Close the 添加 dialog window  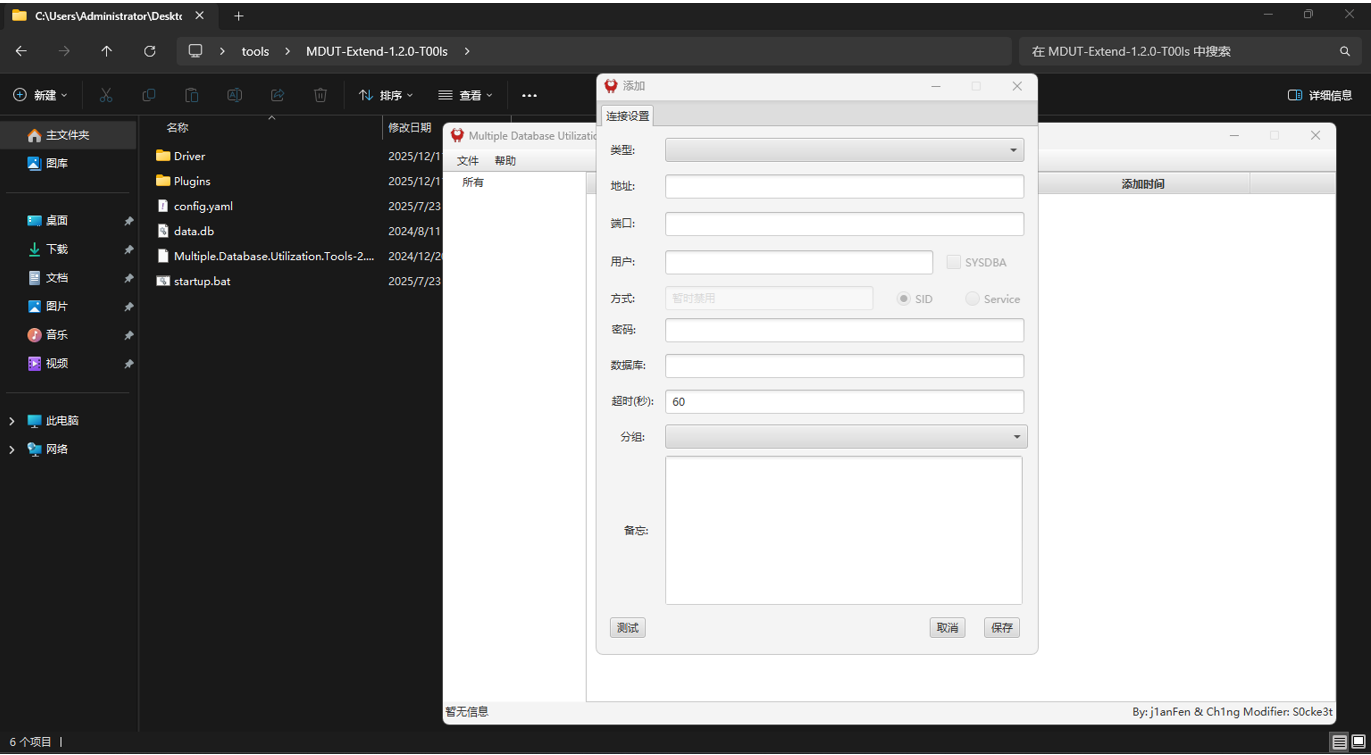coord(1017,86)
